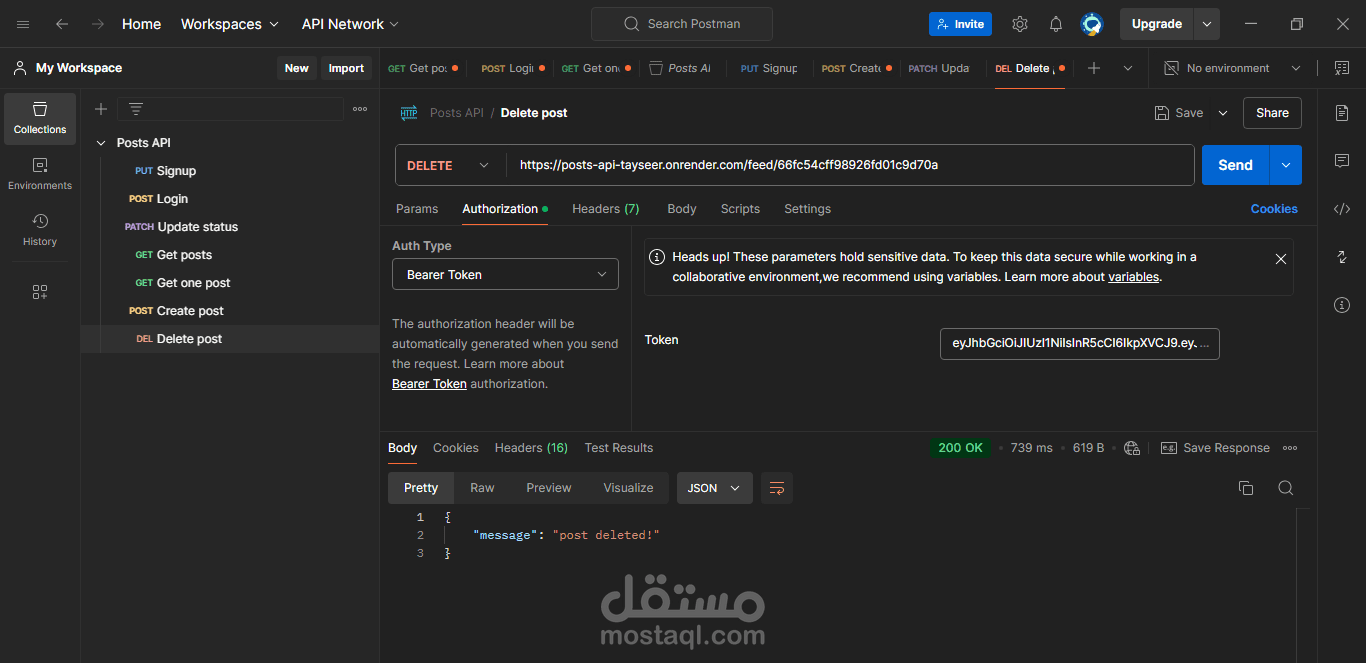Screen dimensions: 1366x663
Task: Open the Environments sidebar section
Action: pos(40,174)
